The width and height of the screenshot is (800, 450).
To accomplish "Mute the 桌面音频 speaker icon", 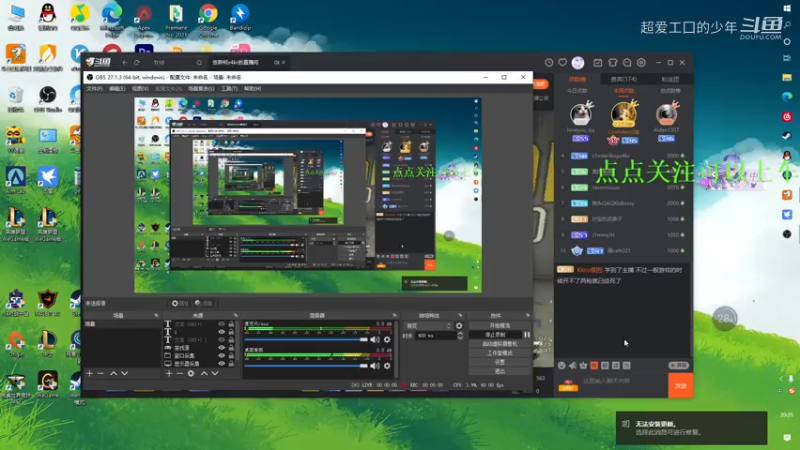I will 375,365.
